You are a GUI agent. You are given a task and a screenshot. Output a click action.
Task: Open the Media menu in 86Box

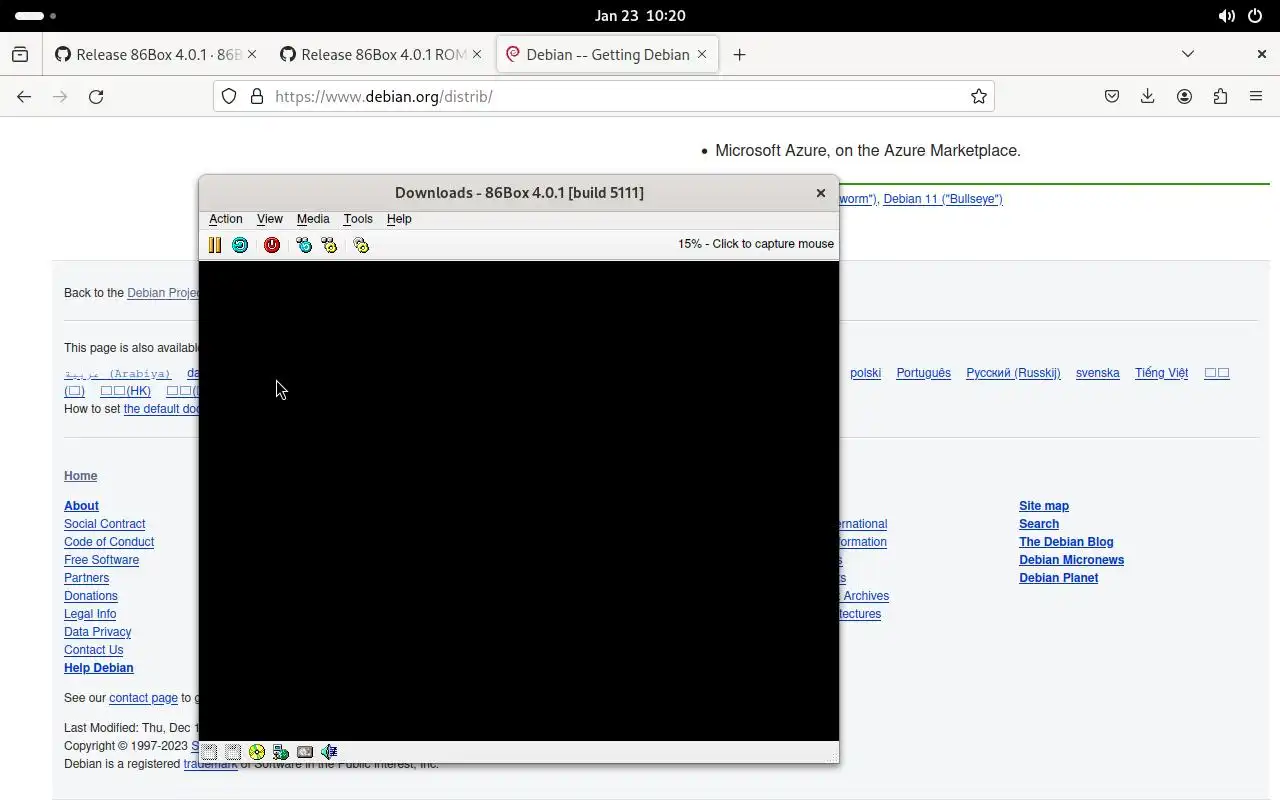point(313,219)
